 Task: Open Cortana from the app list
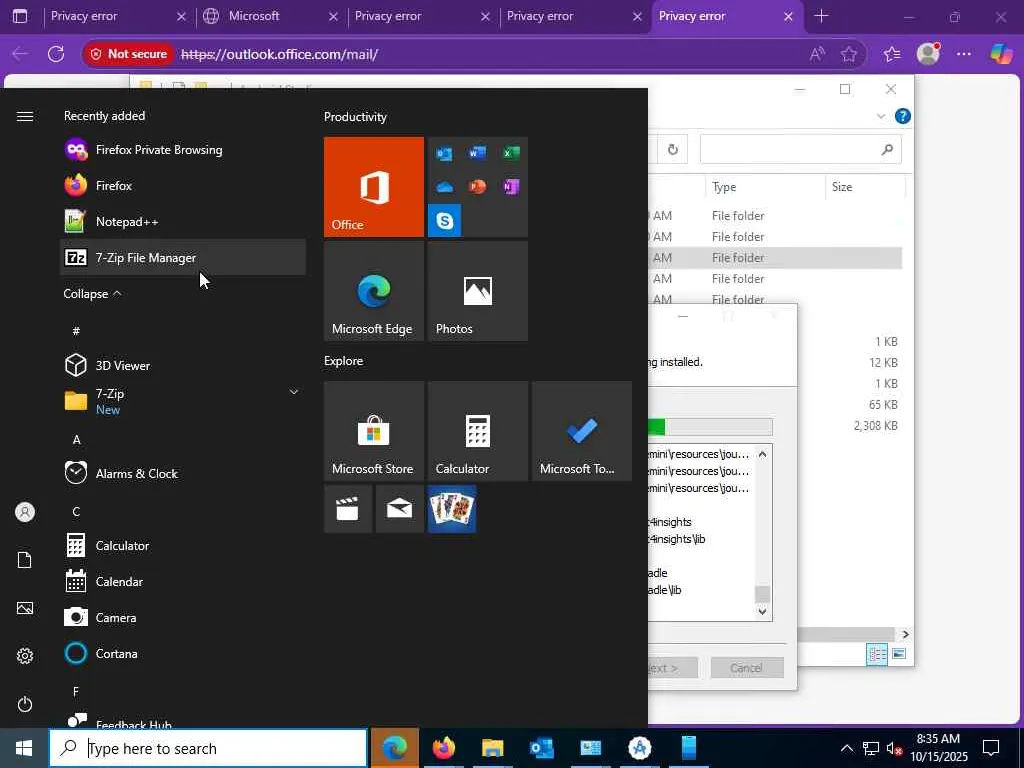[x=183, y=652]
